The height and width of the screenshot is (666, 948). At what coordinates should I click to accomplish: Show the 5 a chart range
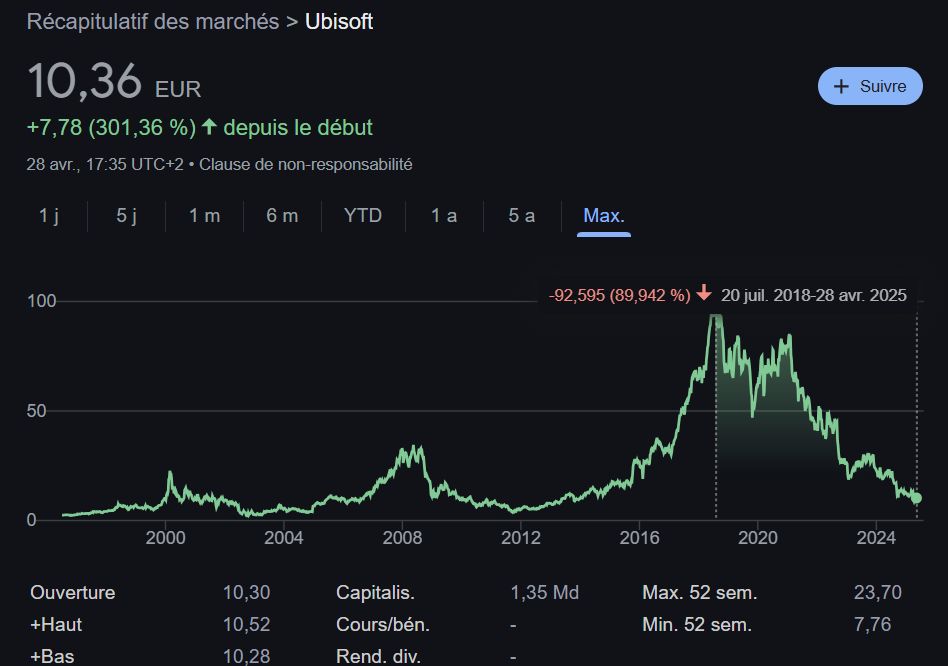coord(522,215)
